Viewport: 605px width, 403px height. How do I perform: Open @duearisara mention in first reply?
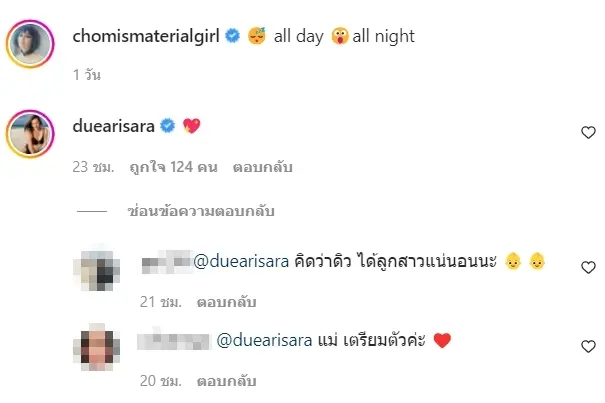241,261
